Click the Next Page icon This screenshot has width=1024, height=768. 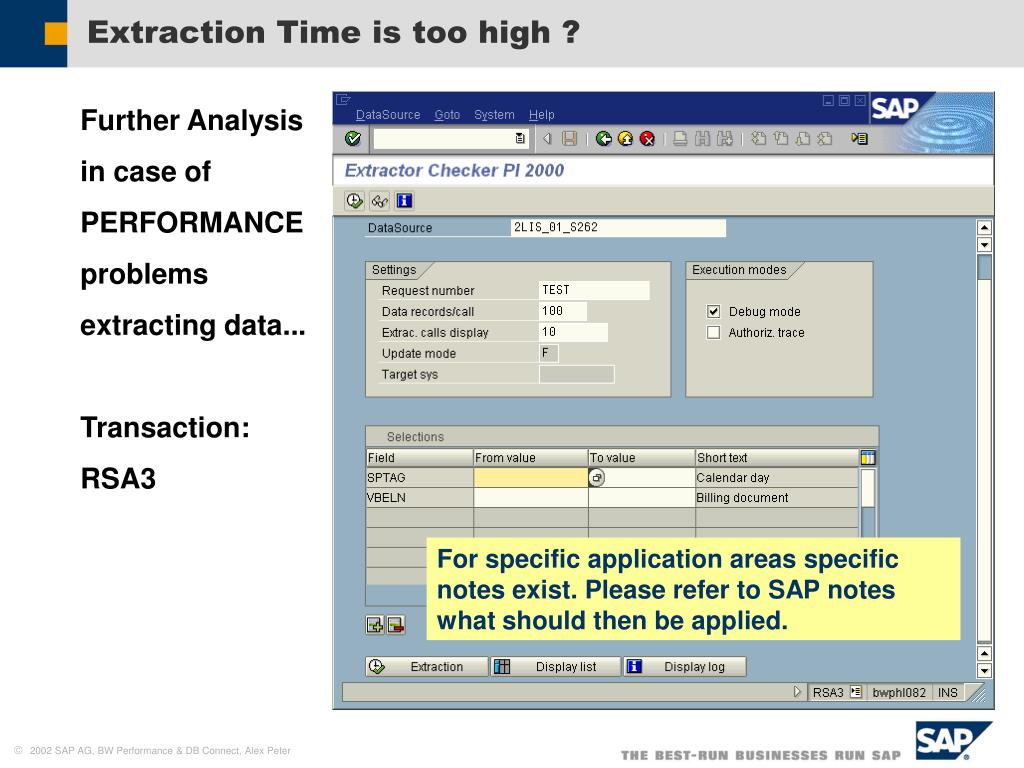point(803,138)
